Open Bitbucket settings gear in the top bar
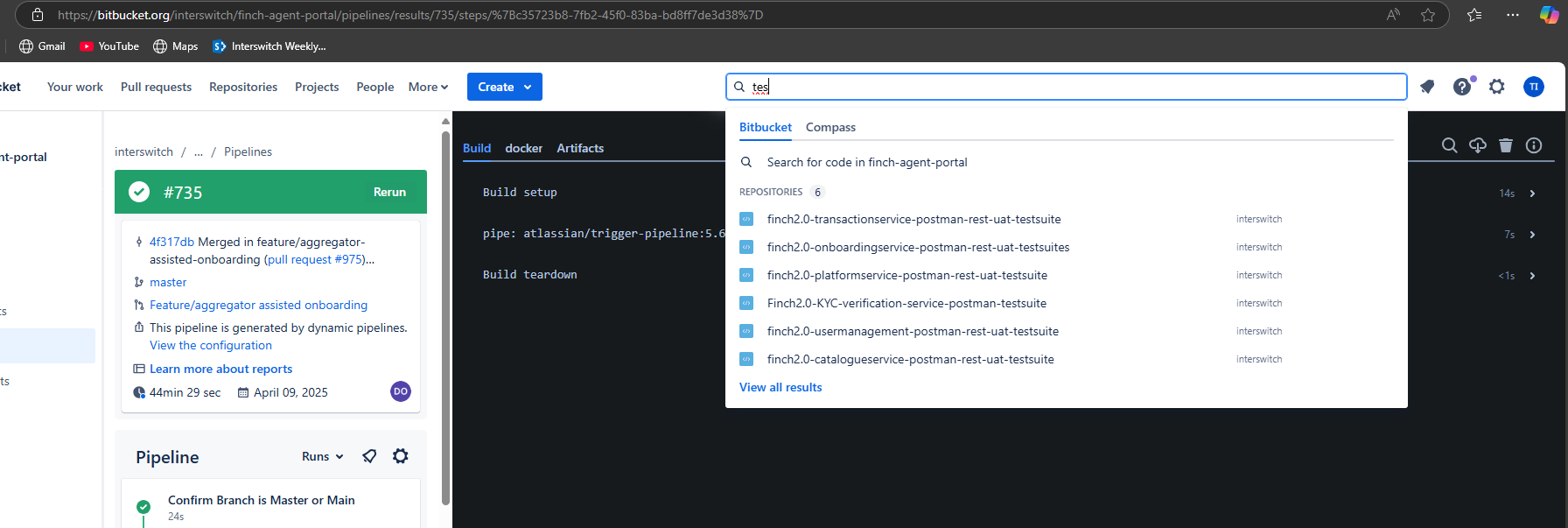Screen dimensions: 1568x528 (x=1497, y=87)
